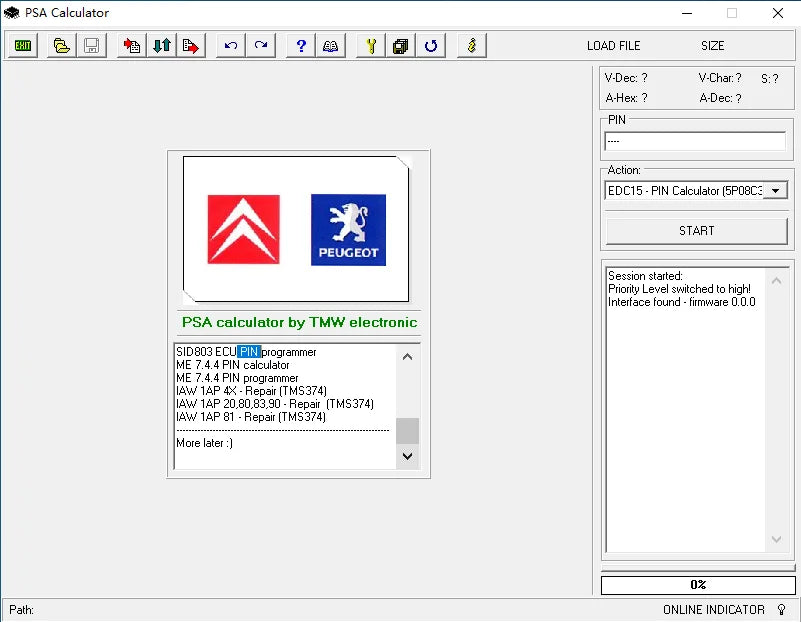Click the Citroen logo image
This screenshot has width=801, height=622.
tap(244, 229)
